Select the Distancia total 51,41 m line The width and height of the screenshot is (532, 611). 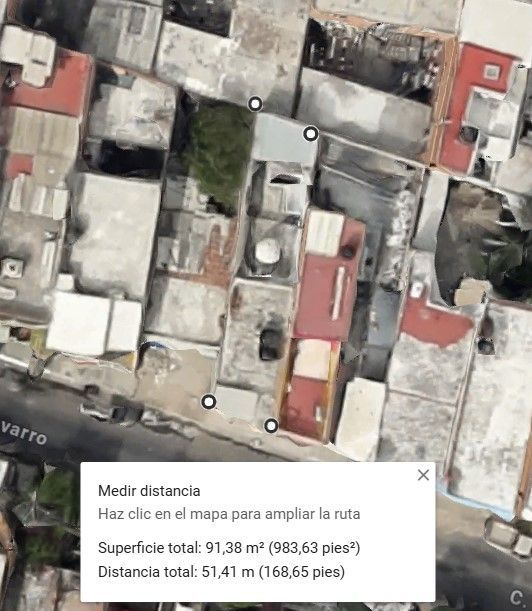point(221,572)
